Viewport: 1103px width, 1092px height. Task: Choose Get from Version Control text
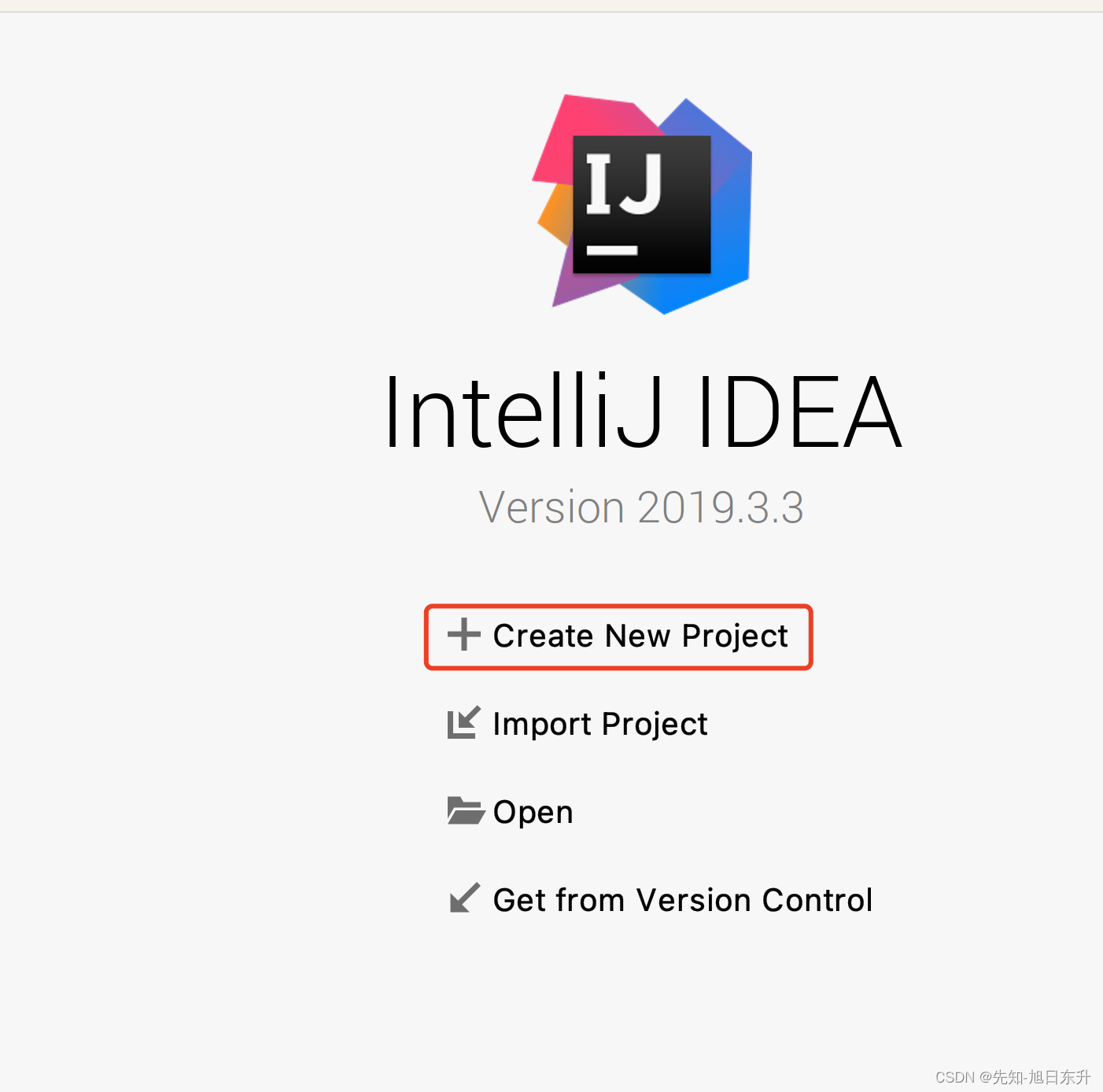(683, 899)
